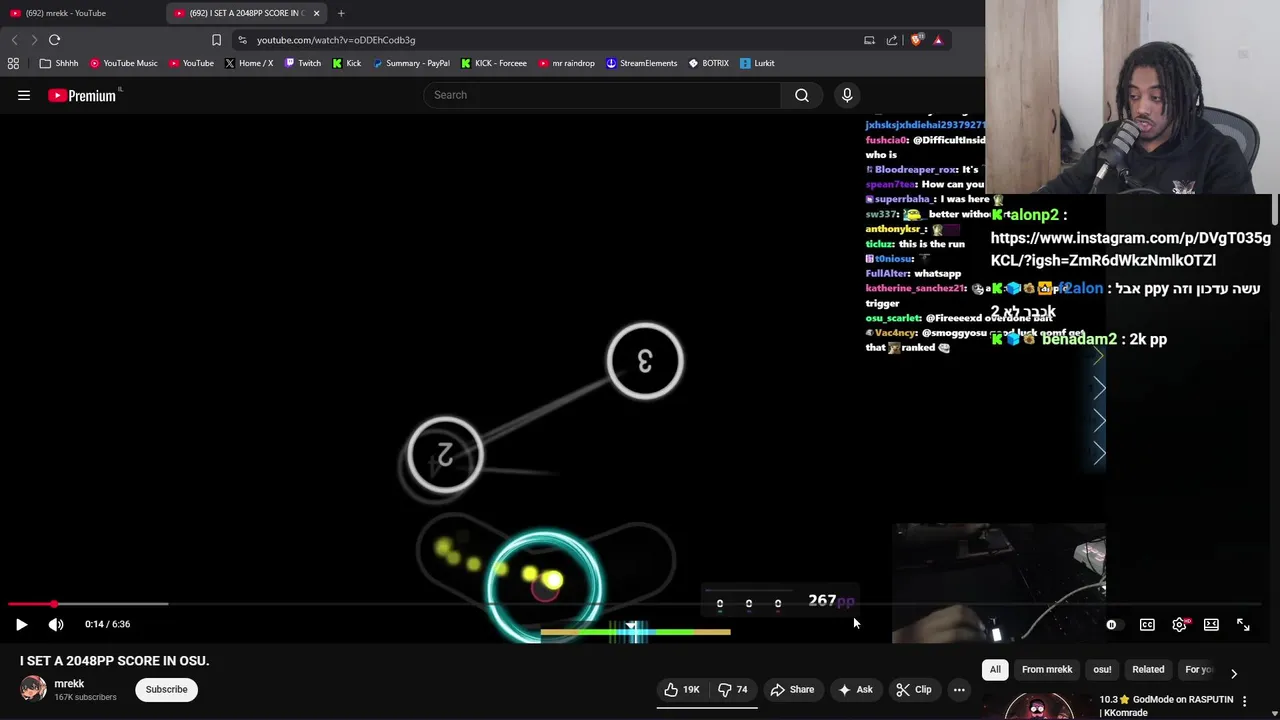
Task: Open the mr raindrop bookmark
Action: (566, 63)
